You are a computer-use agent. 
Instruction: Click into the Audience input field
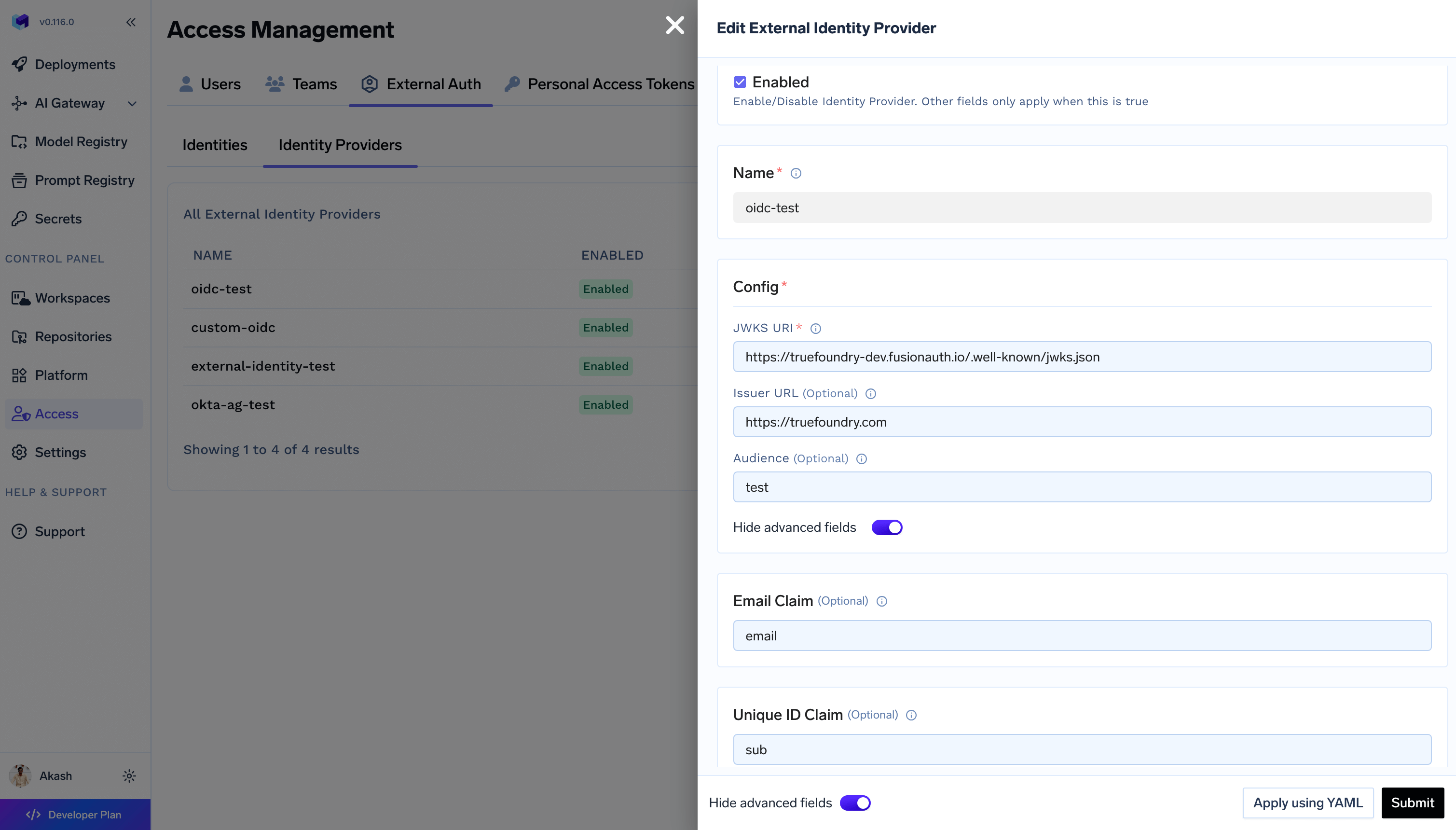(x=1082, y=487)
